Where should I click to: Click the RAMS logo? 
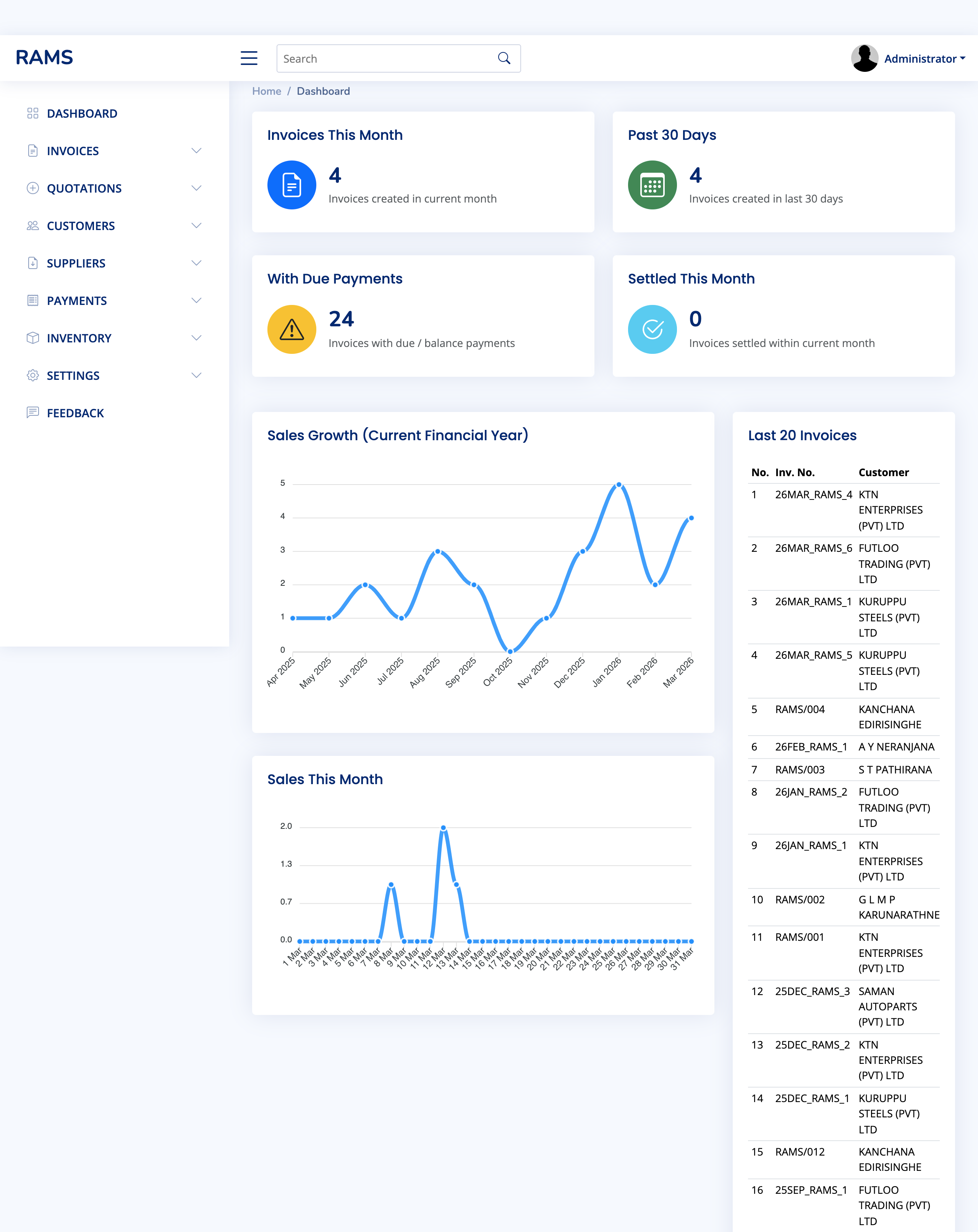45,57
